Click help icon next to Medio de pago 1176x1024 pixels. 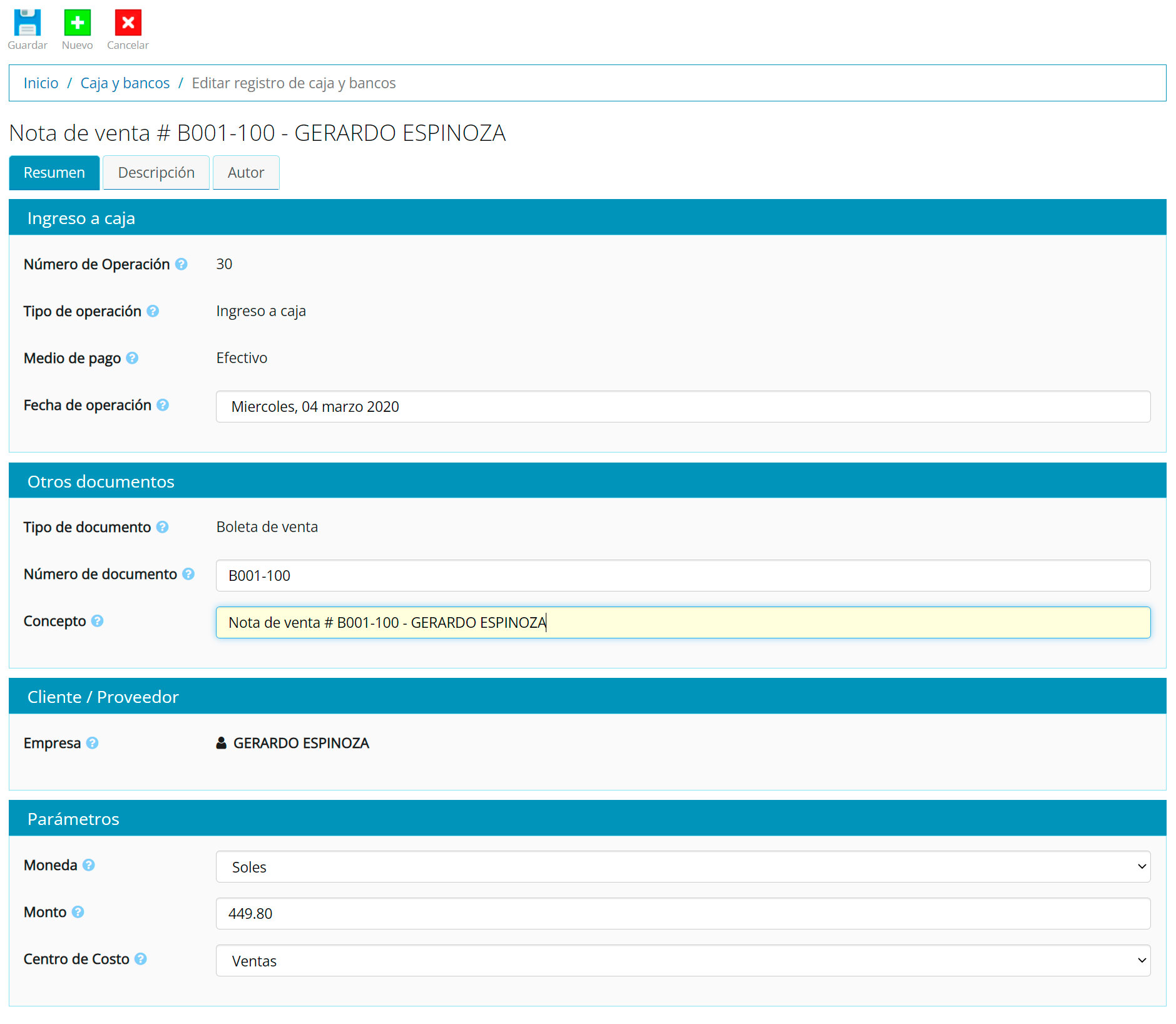[x=132, y=358]
